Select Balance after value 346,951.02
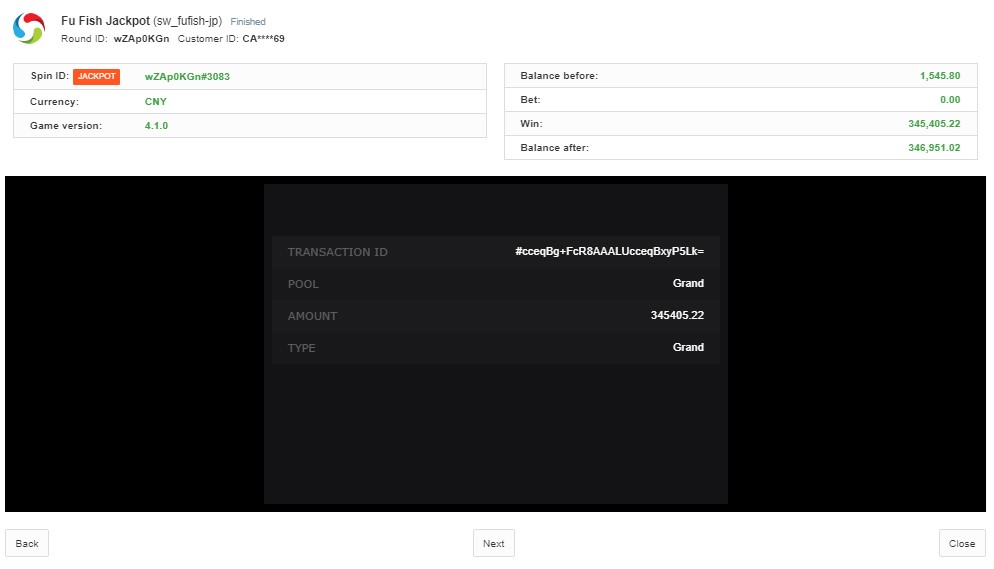 pyautogui.click(x=934, y=148)
